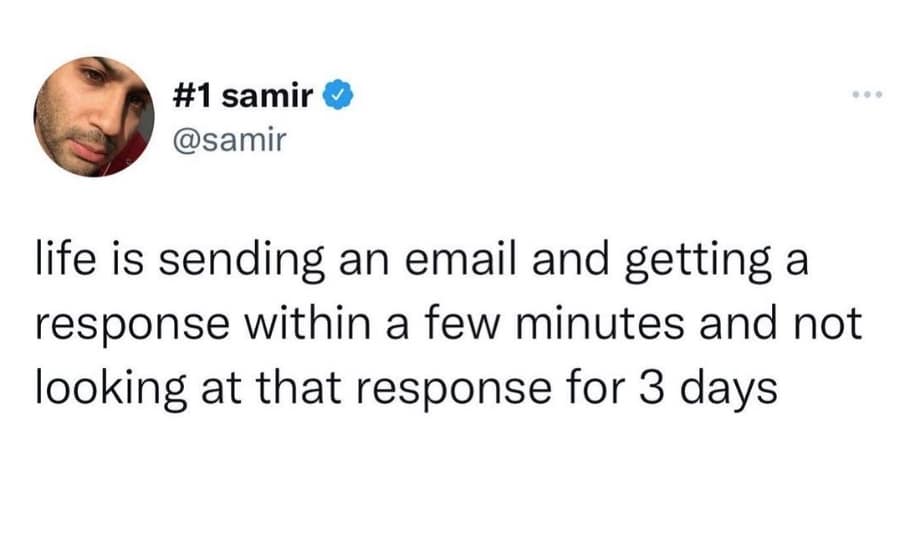Click the "#1" prefix in the display name
Screen dimensions: 910x552
192,98
